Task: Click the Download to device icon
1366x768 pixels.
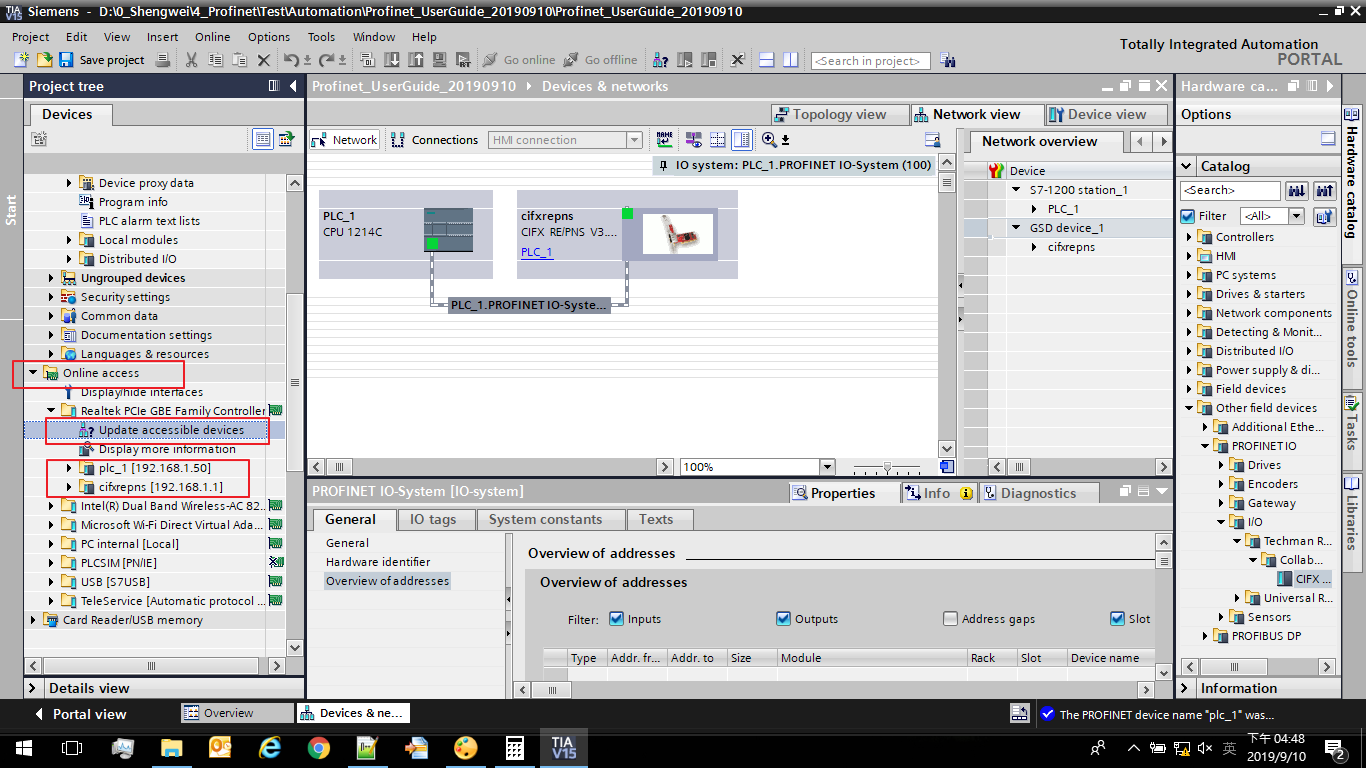Action: tap(392, 60)
